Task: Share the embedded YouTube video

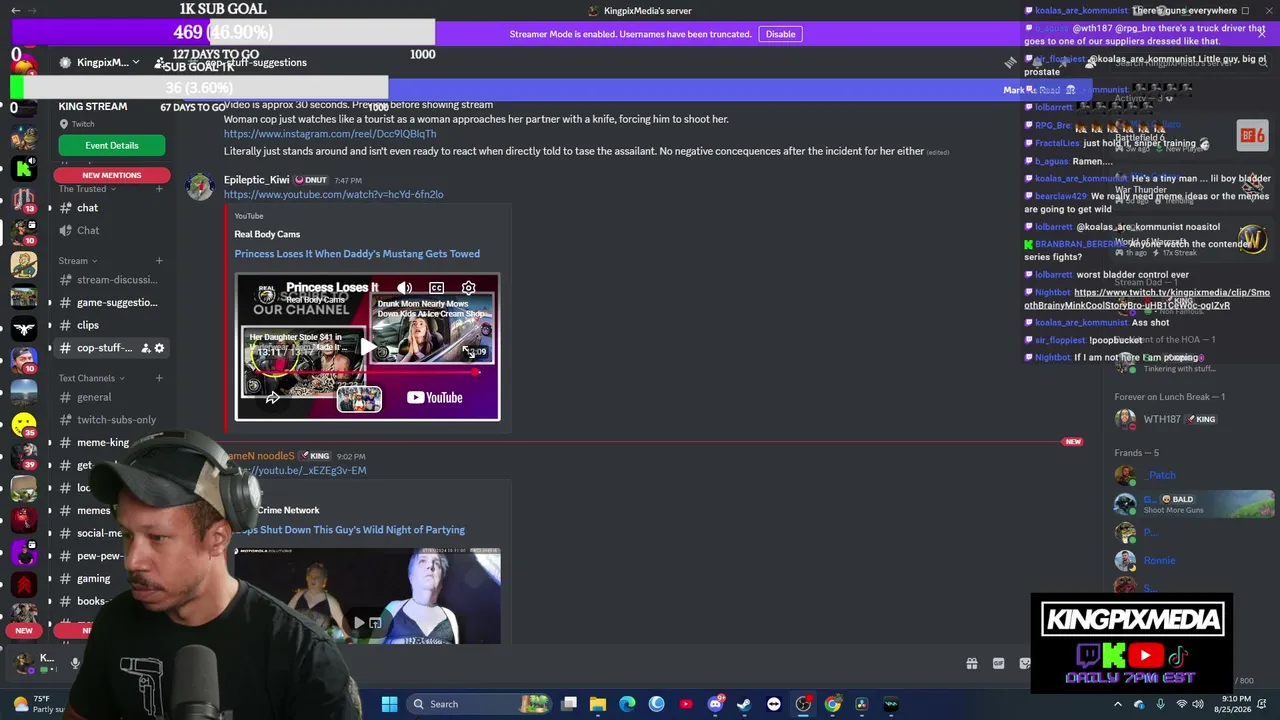Action: click(272, 398)
